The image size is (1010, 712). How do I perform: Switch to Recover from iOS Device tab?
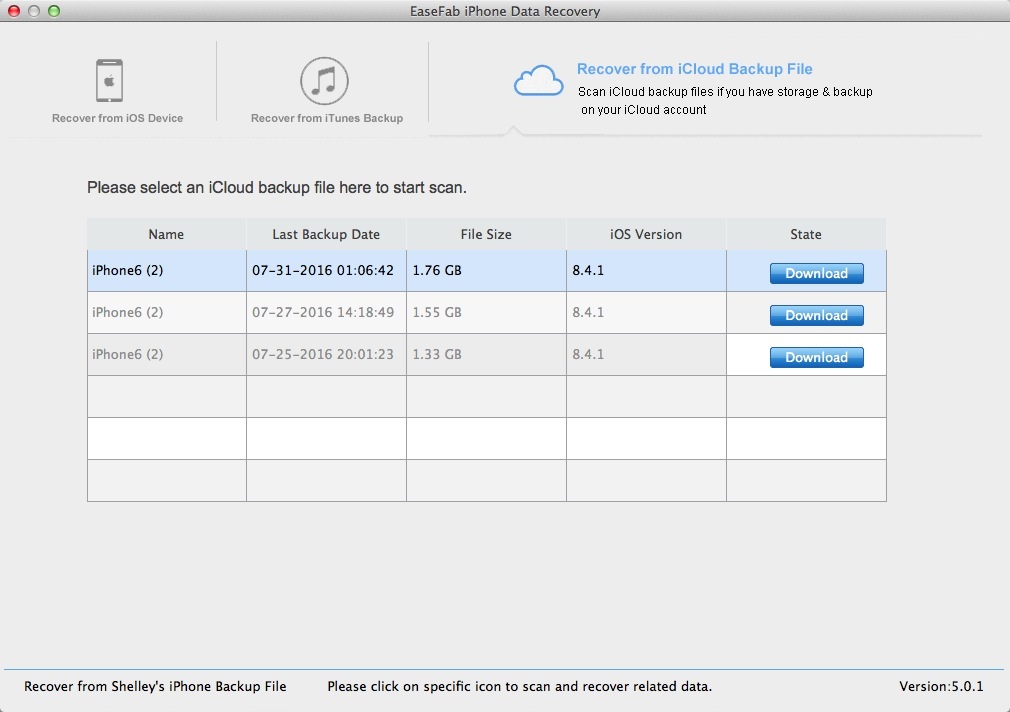pos(117,118)
